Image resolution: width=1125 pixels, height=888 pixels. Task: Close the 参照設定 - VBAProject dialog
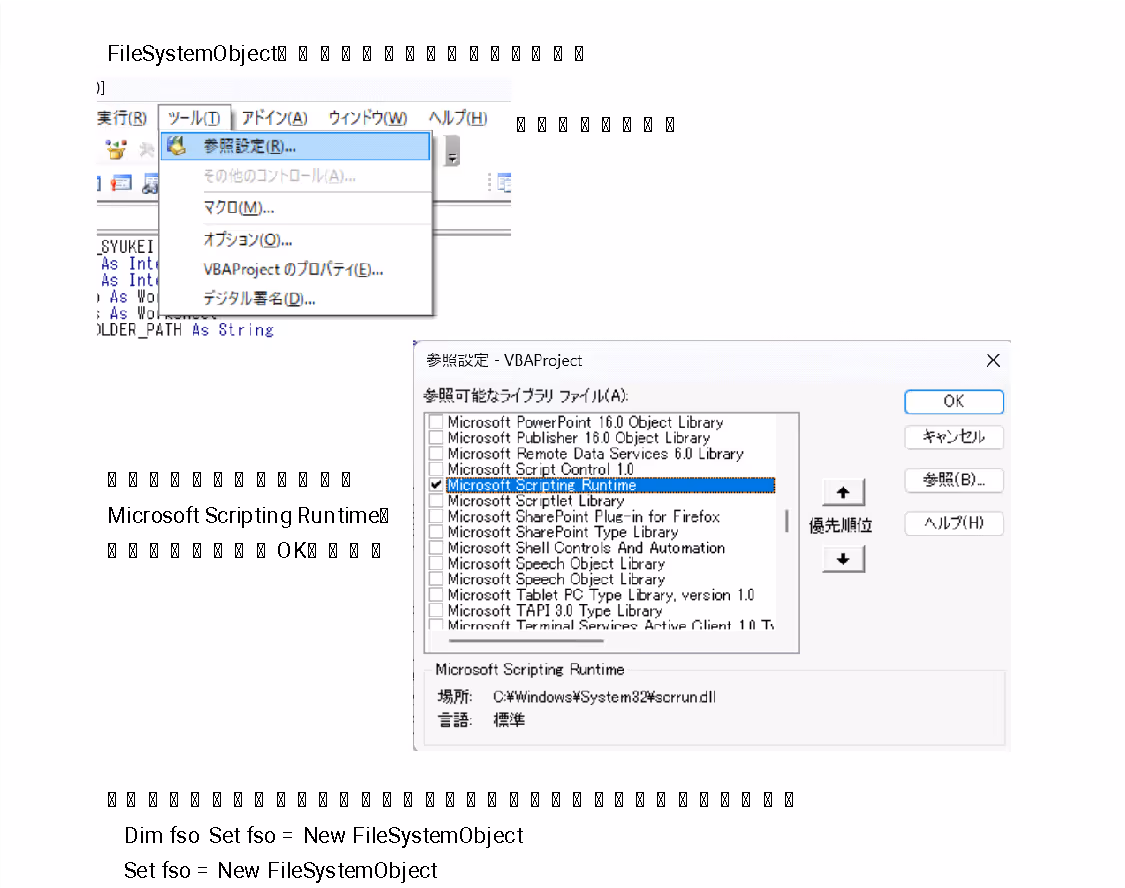(993, 360)
